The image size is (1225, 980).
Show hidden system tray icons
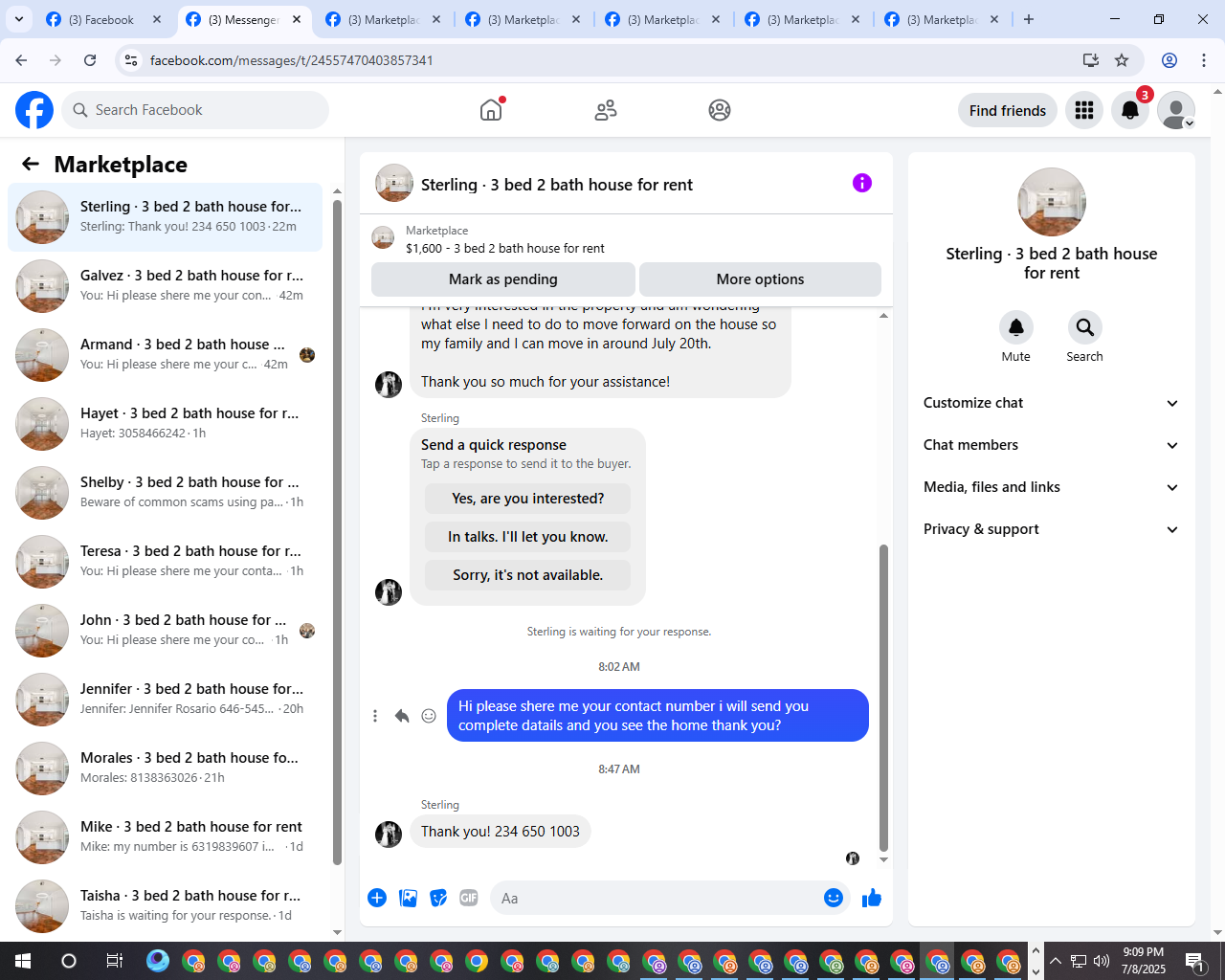click(1055, 961)
